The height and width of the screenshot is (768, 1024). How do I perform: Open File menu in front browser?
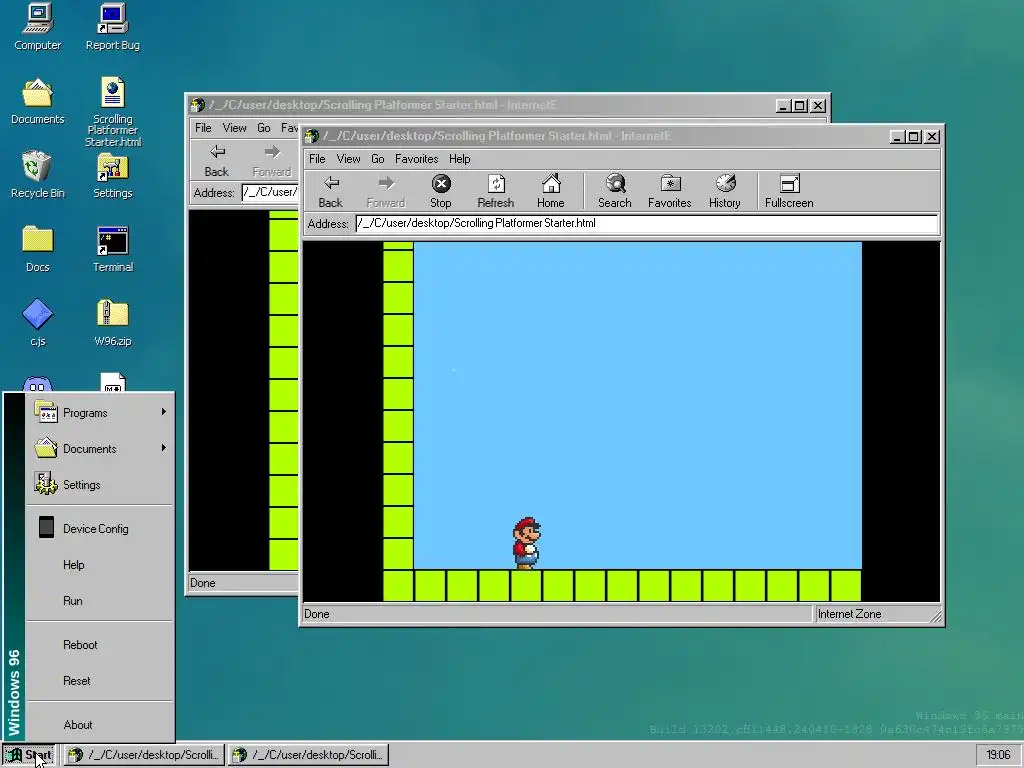pos(317,159)
